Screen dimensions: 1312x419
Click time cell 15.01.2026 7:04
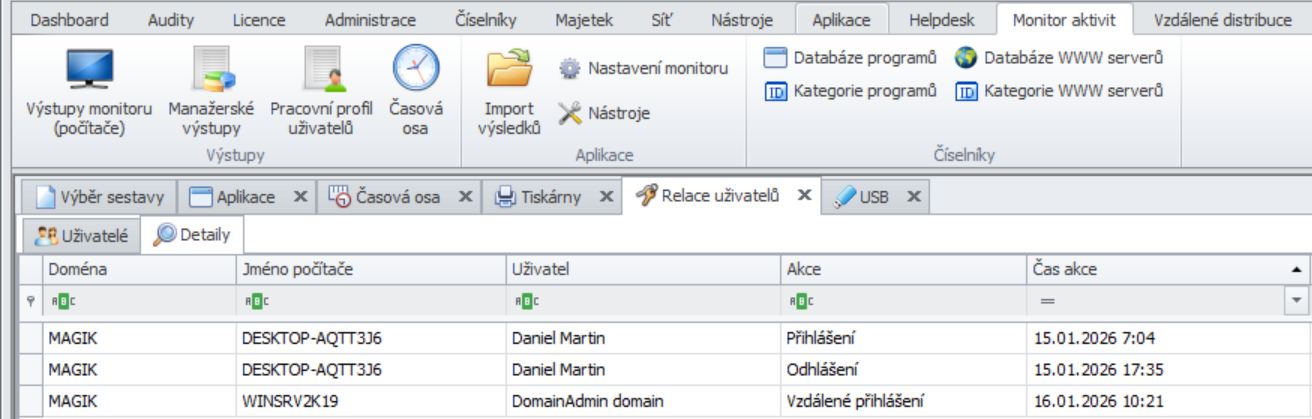click(x=1169, y=338)
